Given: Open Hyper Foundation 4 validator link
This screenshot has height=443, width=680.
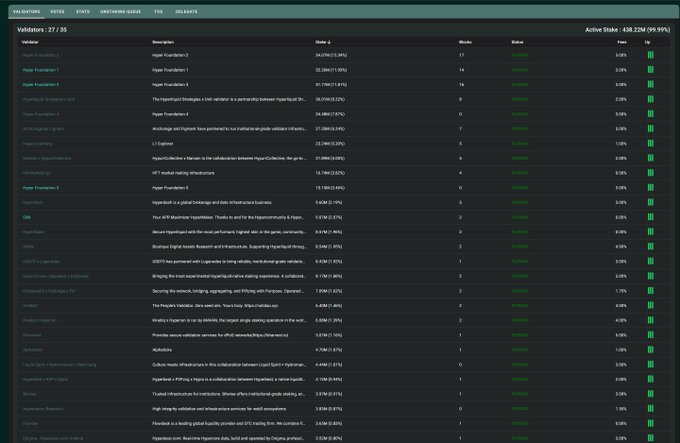Looking at the screenshot, I should click(40, 114).
